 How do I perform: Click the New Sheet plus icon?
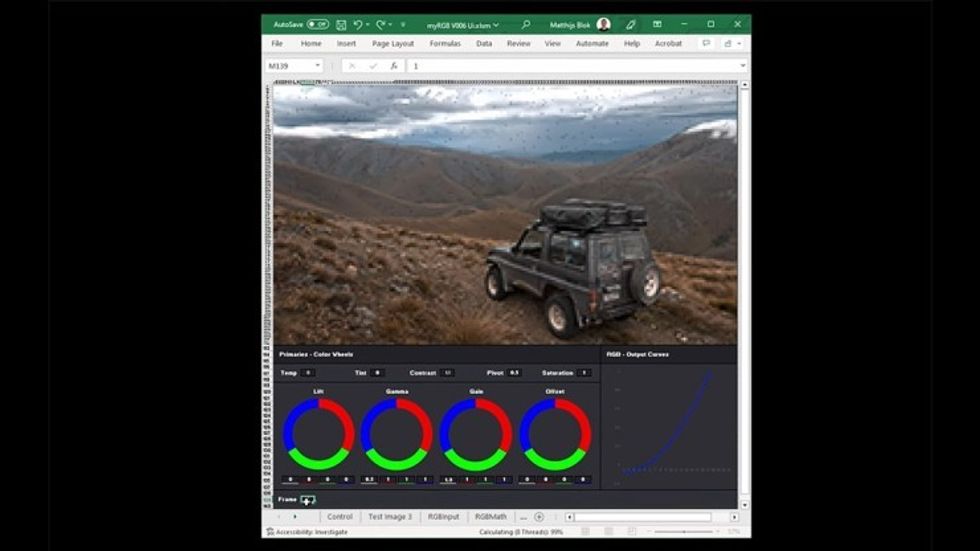pos(539,517)
